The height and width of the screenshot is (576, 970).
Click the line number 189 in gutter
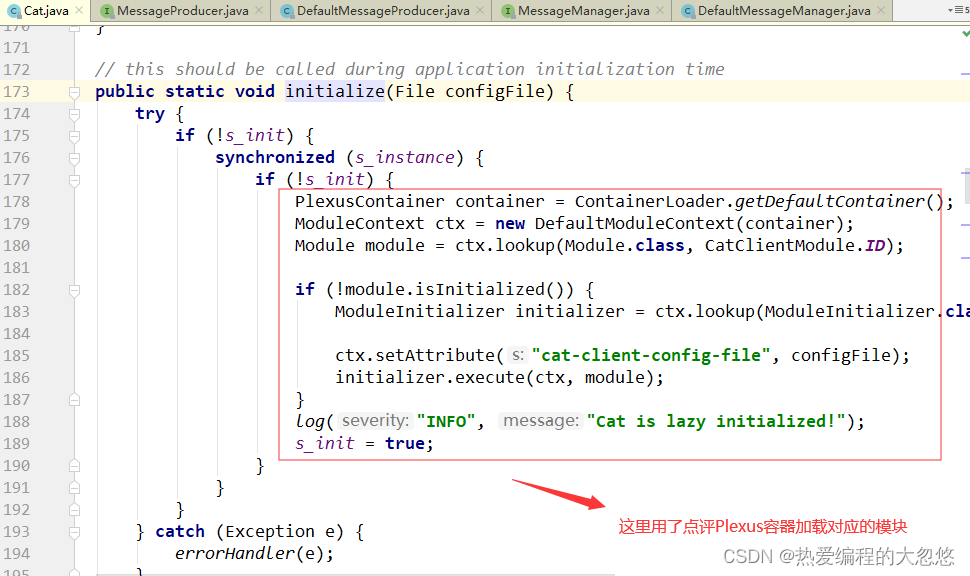(x=17, y=444)
